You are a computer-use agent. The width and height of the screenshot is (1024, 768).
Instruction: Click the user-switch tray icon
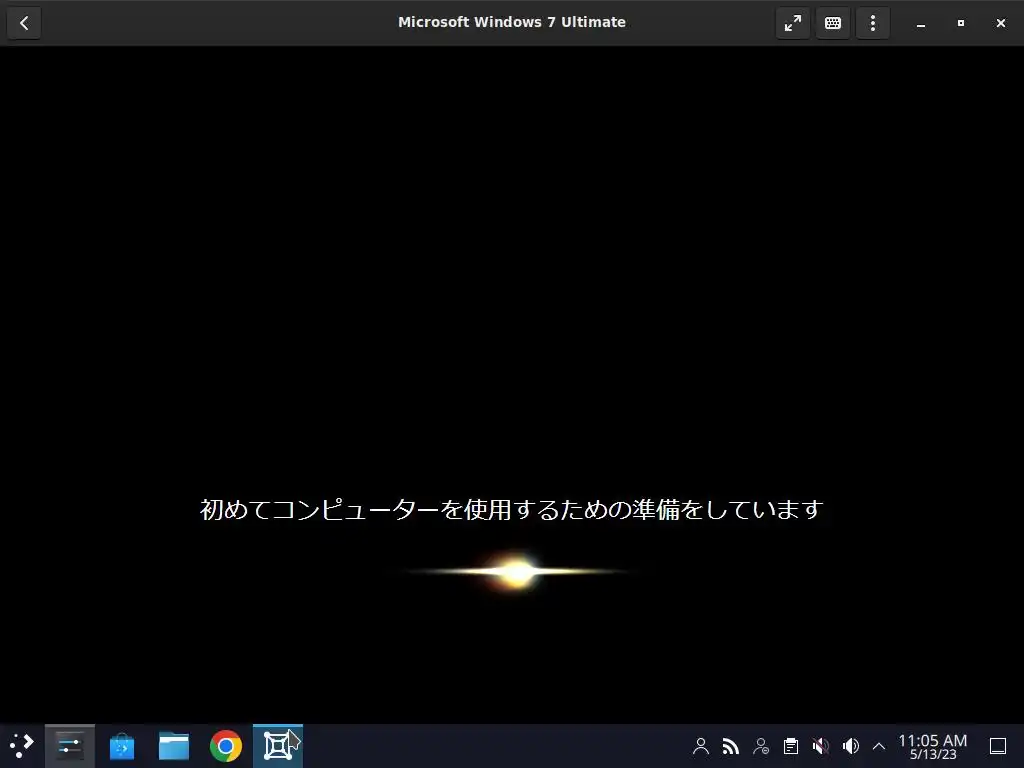(761, 746)
